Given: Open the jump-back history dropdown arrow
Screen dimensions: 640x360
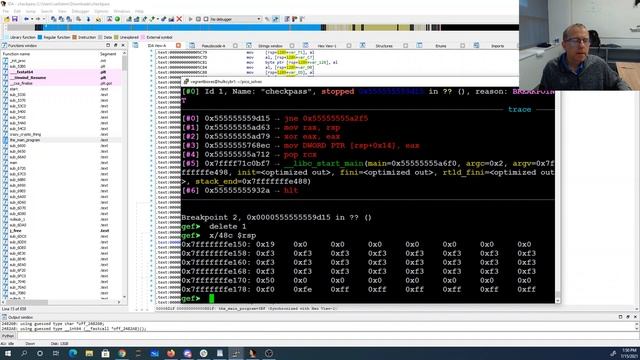Looking at the screenshot, I should point(32,19).
